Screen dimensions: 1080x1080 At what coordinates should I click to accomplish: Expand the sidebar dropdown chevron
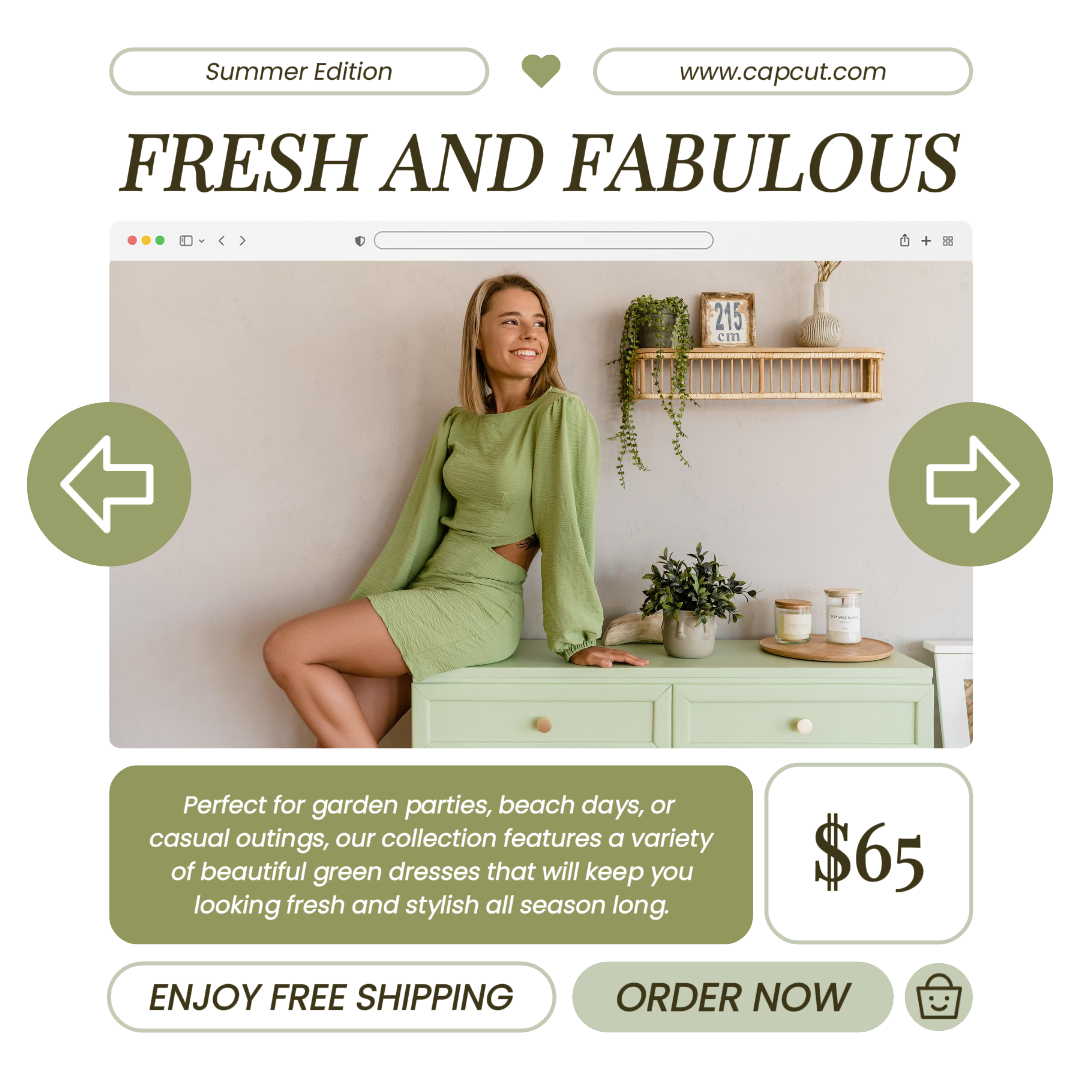pyautogui.click(x=201, y=241)
